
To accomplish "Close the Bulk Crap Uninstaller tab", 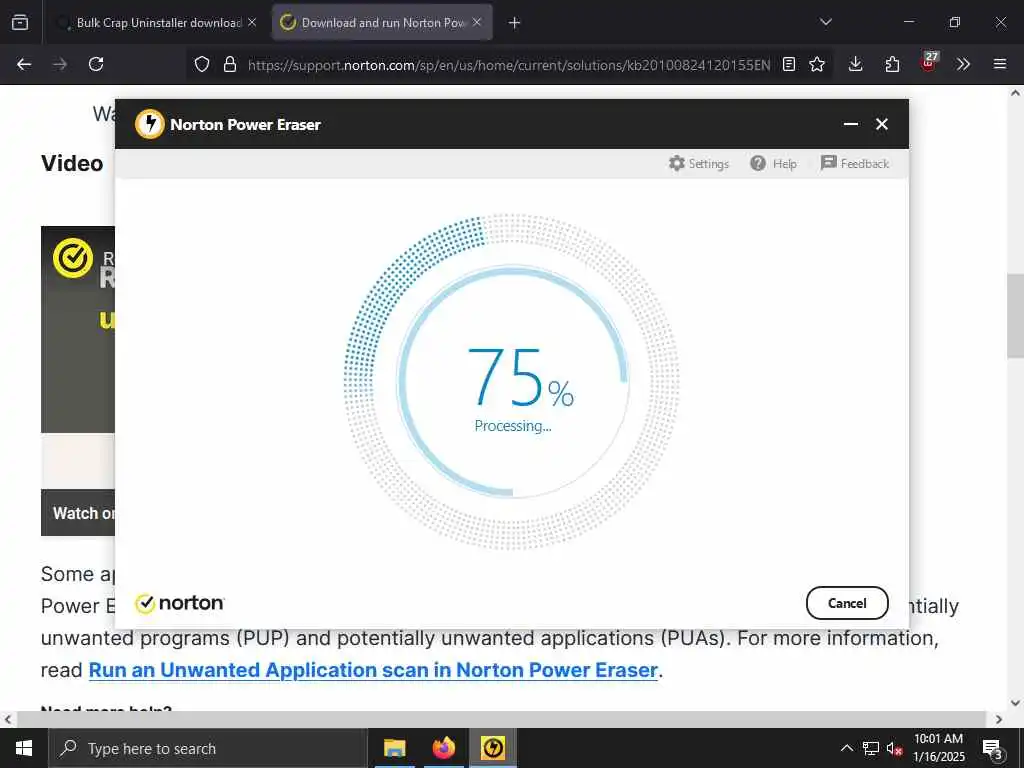I will coord(252,22).
